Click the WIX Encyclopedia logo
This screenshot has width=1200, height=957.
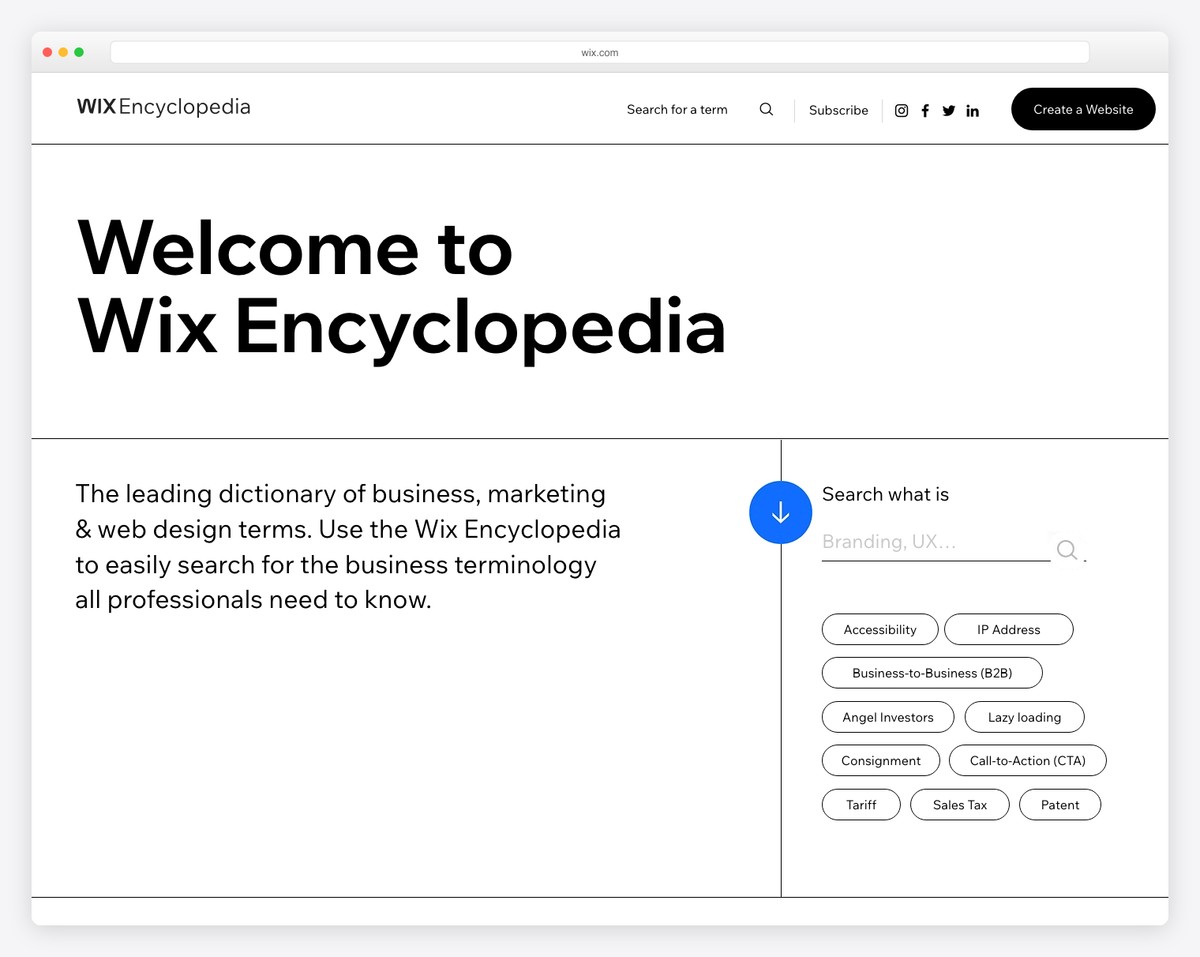tap(163, 107)
